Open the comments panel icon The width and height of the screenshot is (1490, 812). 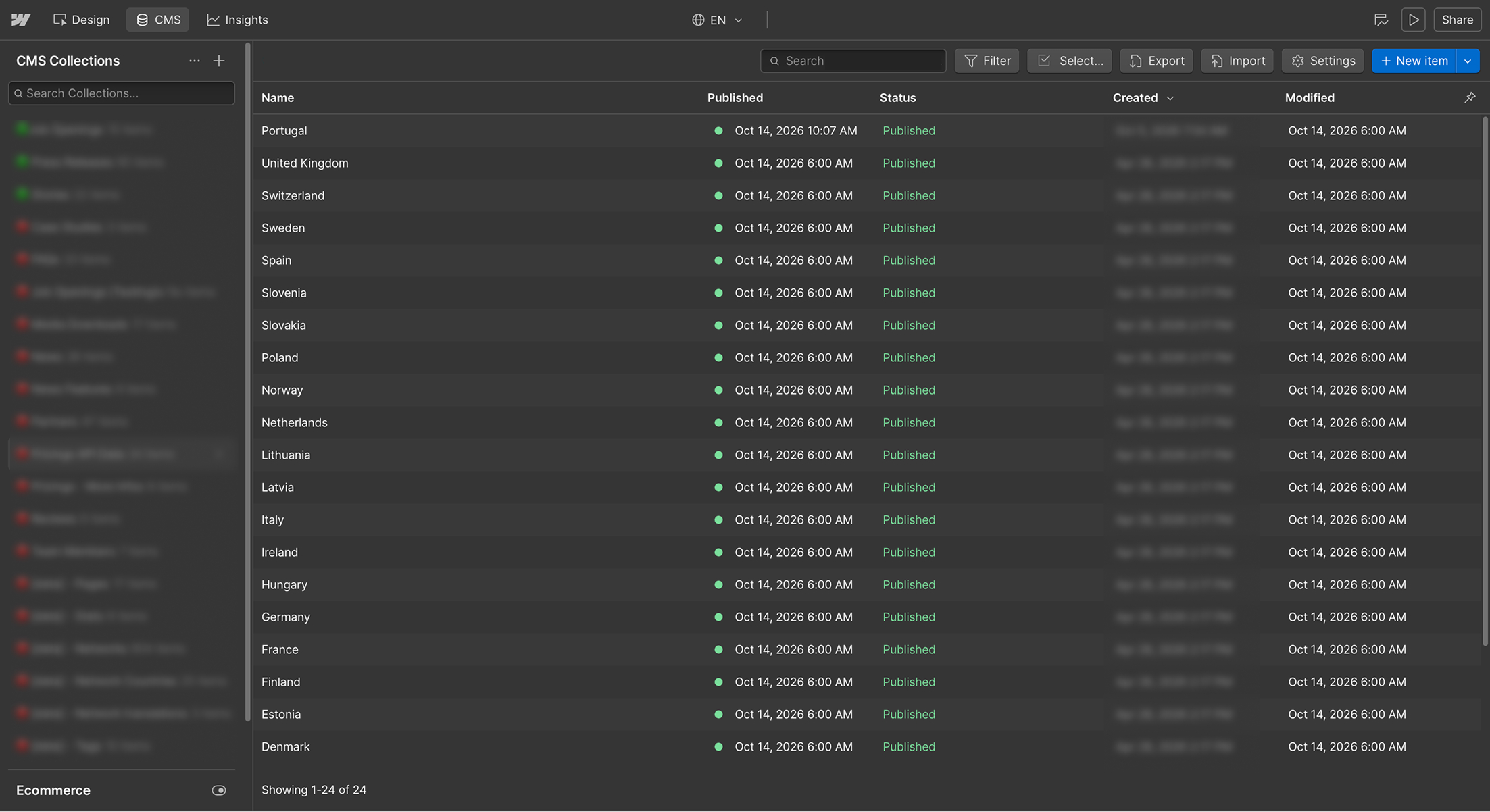click(1381, 20)
